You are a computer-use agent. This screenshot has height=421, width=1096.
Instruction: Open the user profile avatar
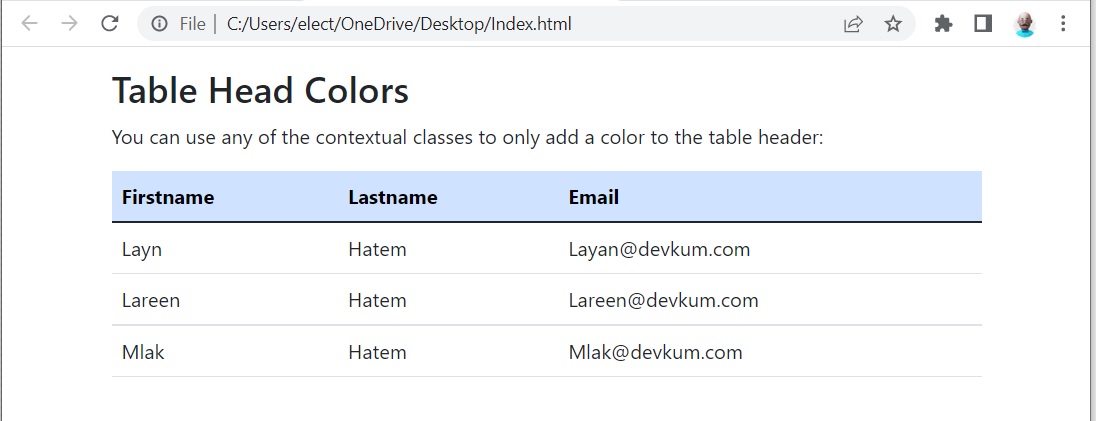coord(1024,24)
